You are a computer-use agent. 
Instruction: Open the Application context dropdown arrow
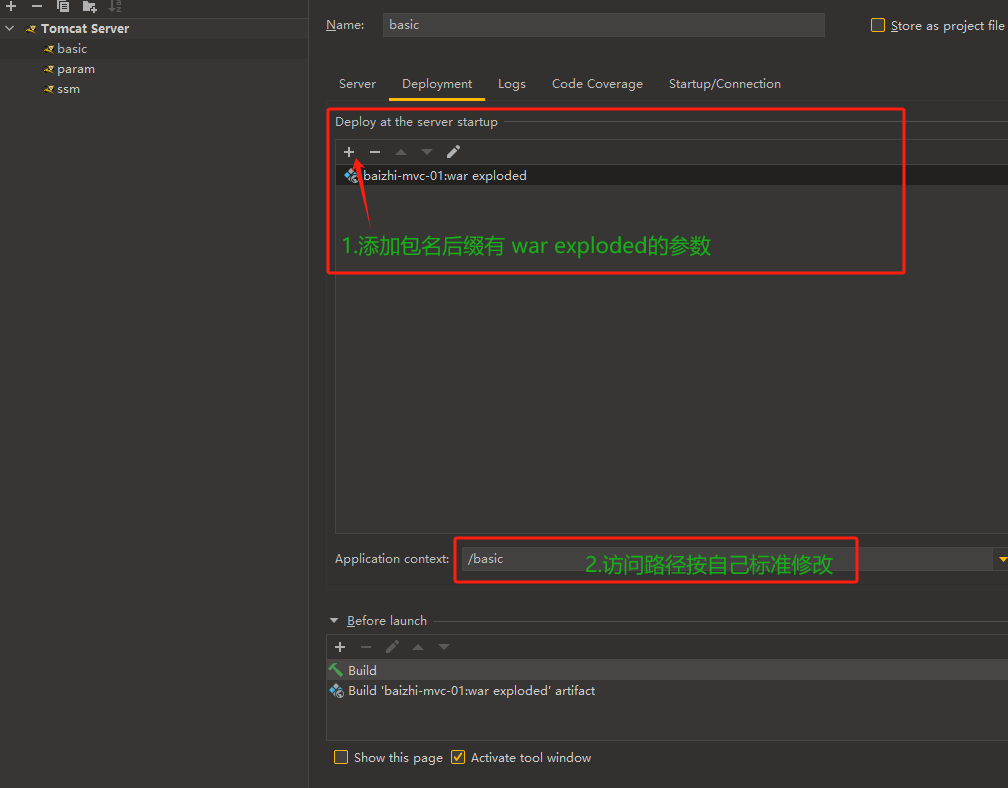1001,559
